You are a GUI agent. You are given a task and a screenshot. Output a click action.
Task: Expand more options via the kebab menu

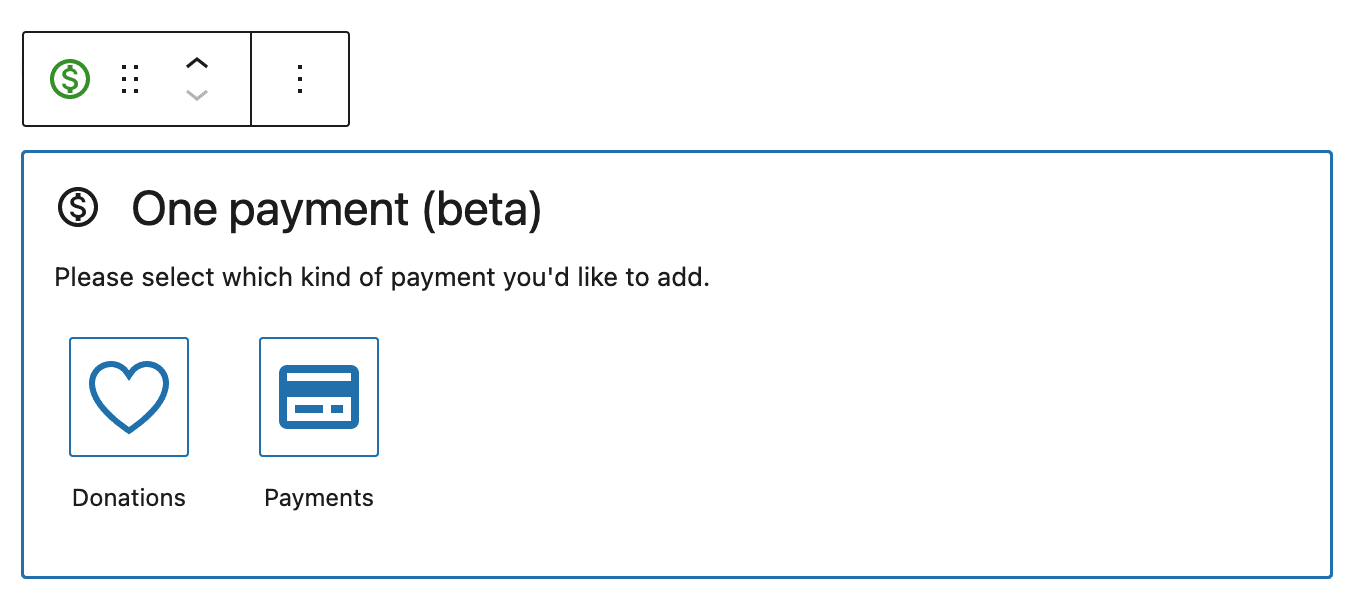299,78
